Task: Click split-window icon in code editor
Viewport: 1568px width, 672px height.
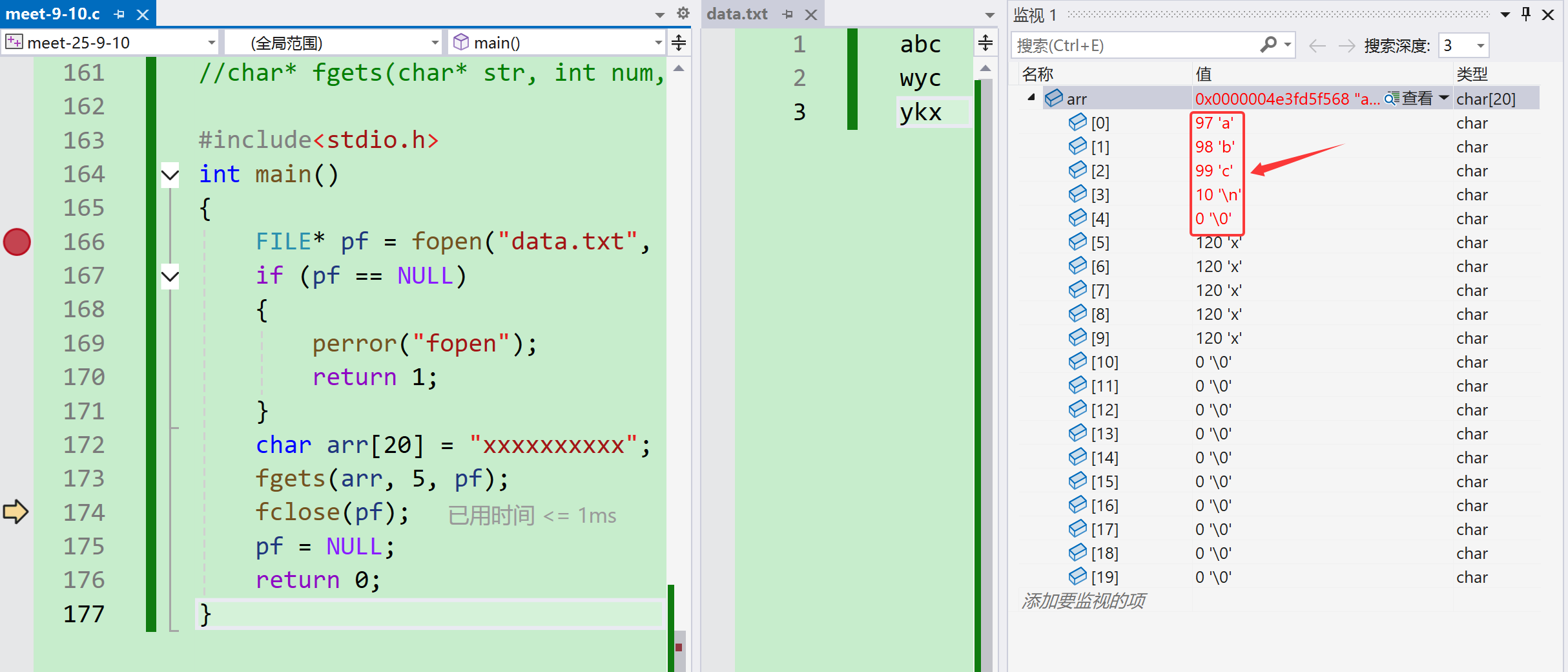Action: (x=679, y=43)
